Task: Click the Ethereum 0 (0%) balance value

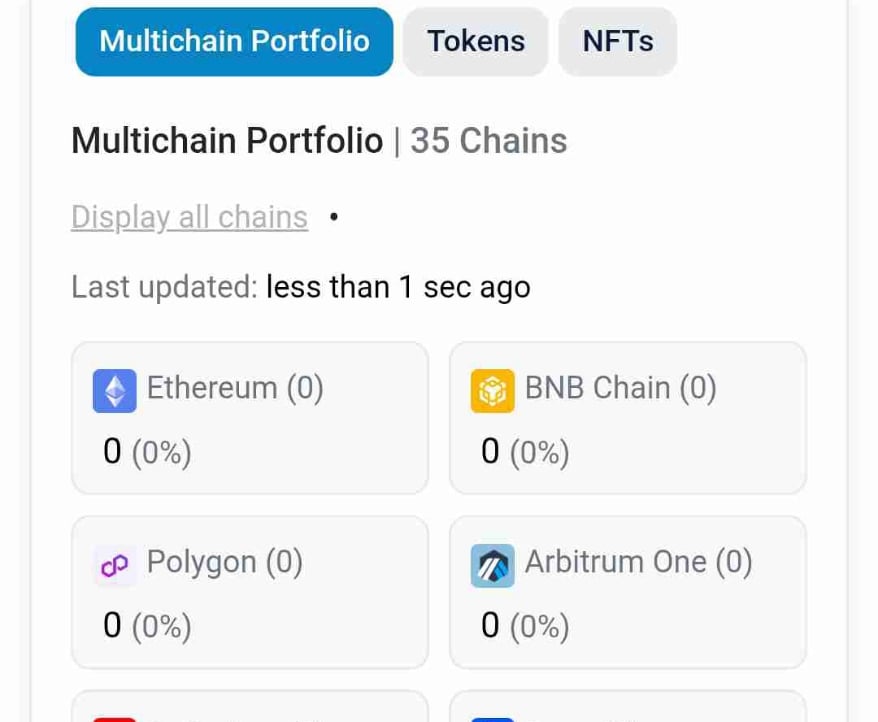Action: 147,452
